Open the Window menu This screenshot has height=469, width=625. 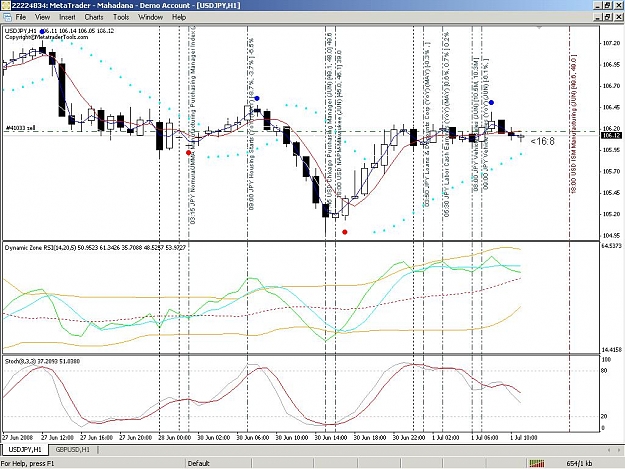pos(150,17)
